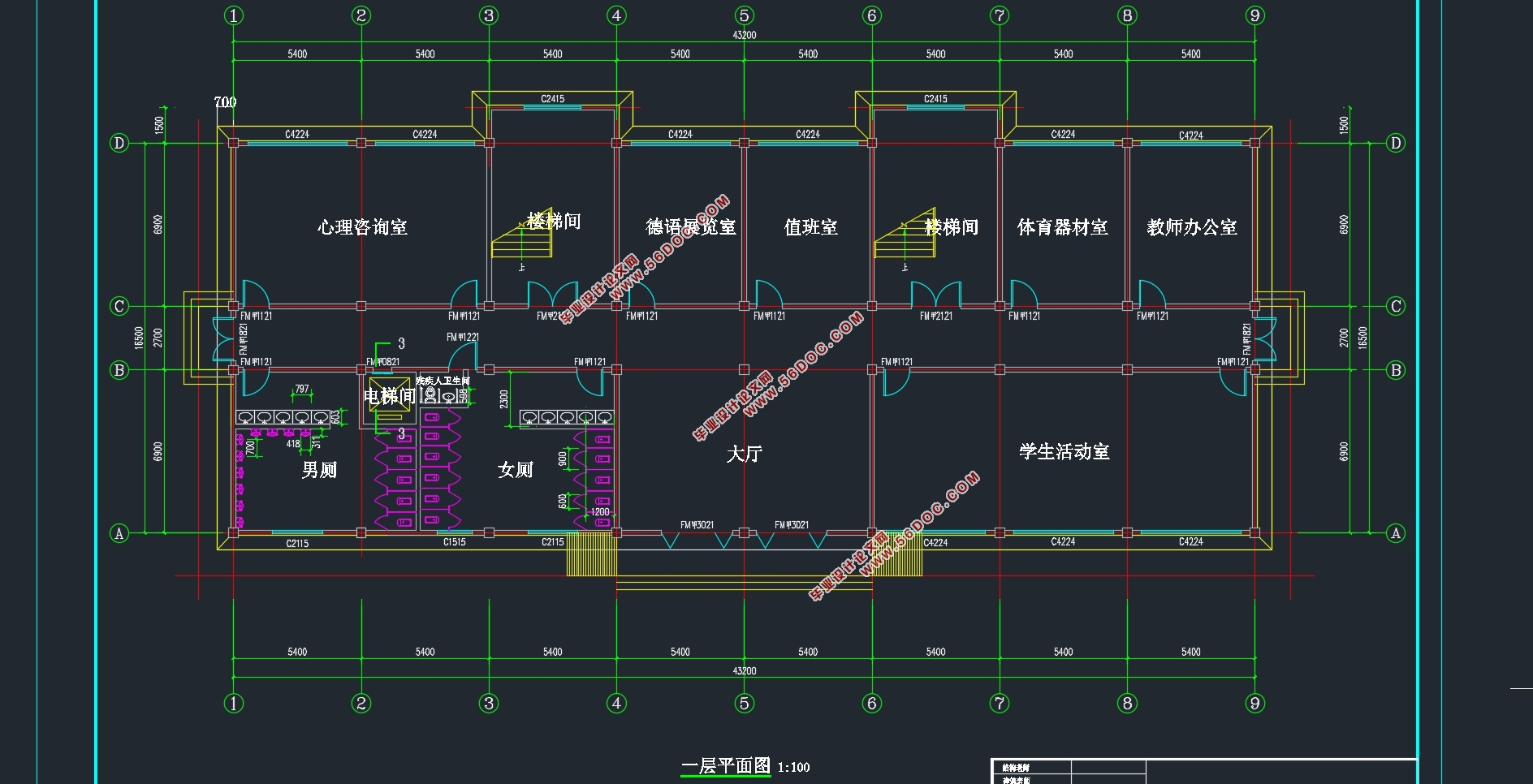1533x784 pixels.
Task: Select the 心理咨询室 room label
Action: pyautogui.click(x=362, y=227)
